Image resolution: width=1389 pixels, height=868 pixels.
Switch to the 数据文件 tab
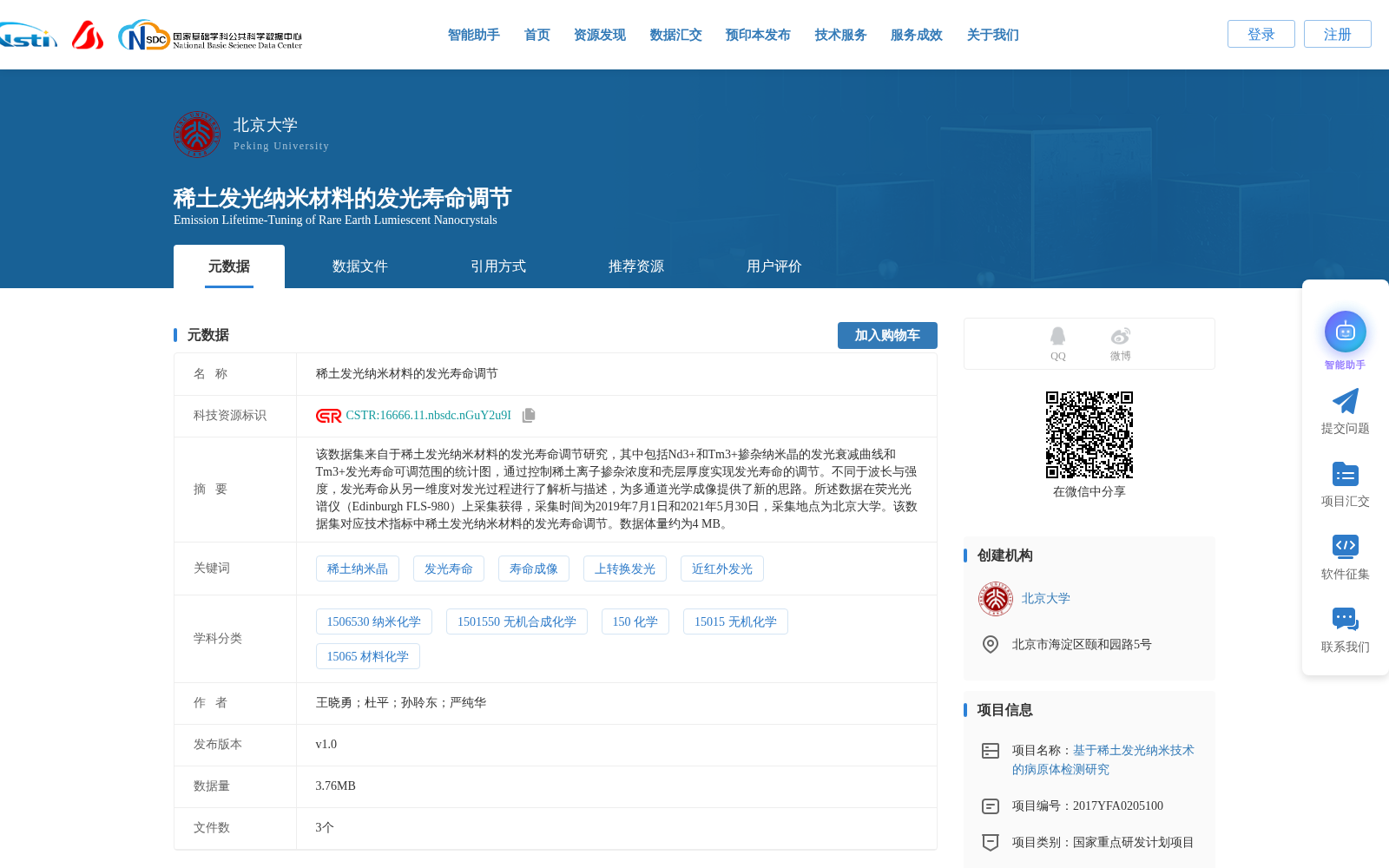click(360, 266)
